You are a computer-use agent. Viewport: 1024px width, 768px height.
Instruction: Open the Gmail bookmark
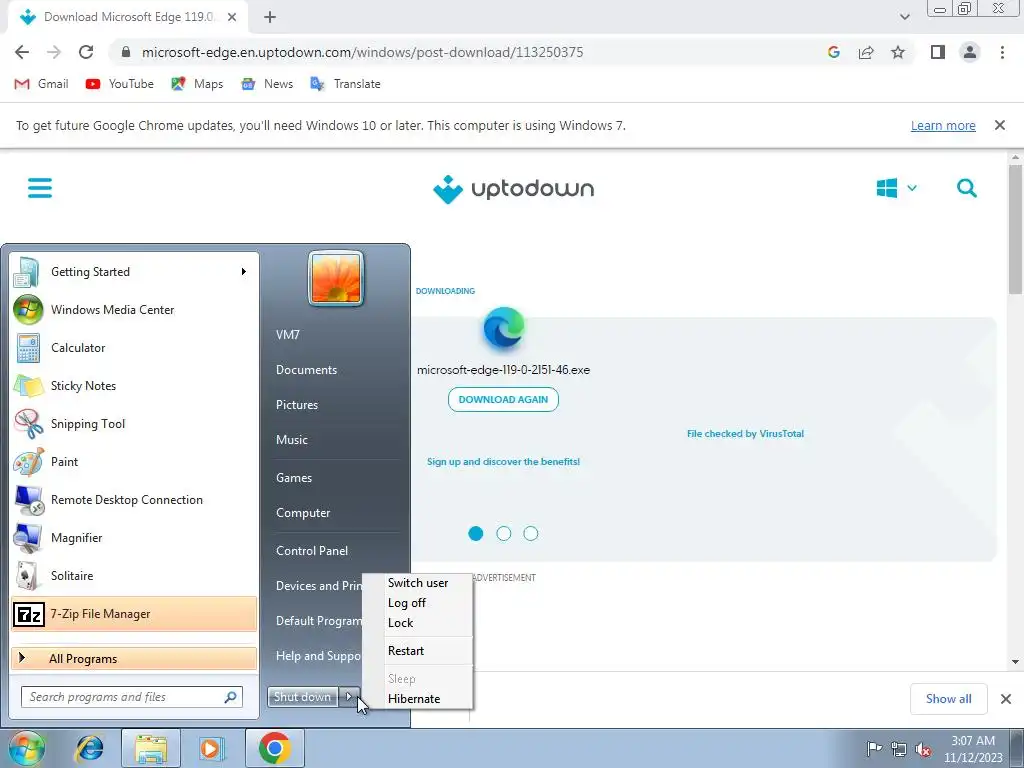click(x=41, y=84)
